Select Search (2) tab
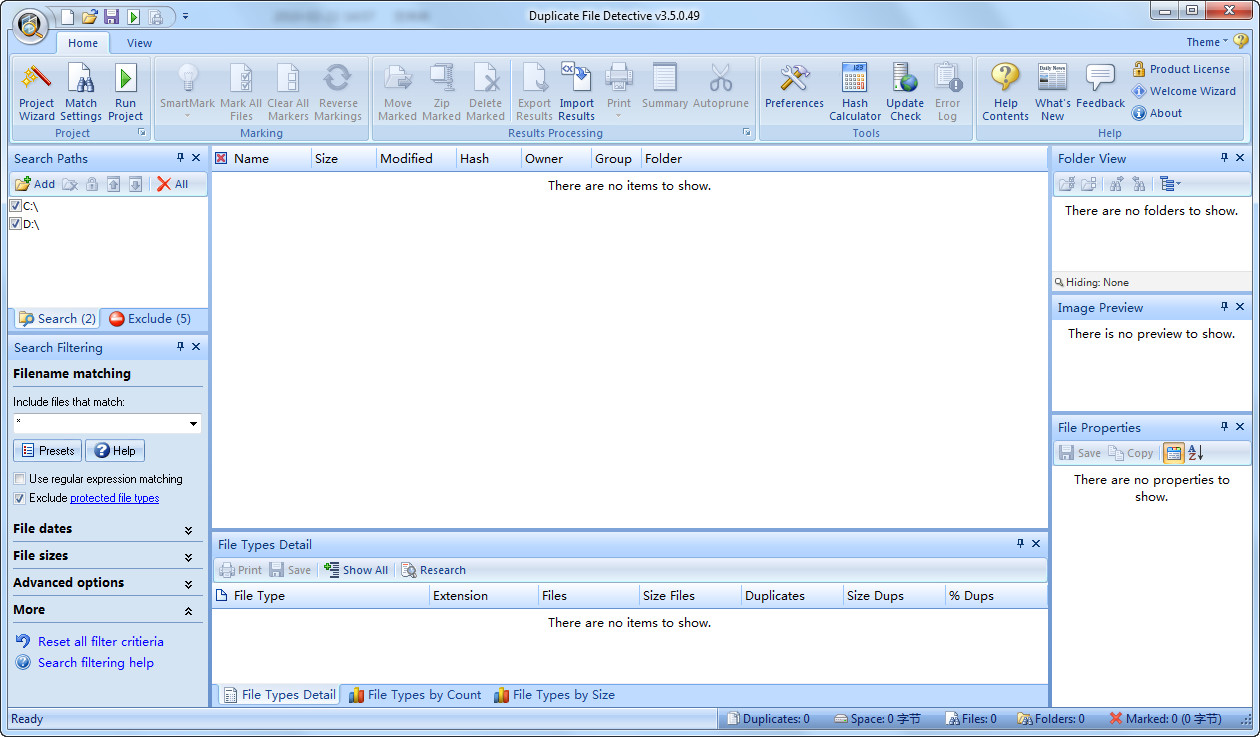 tap(57, 319)
